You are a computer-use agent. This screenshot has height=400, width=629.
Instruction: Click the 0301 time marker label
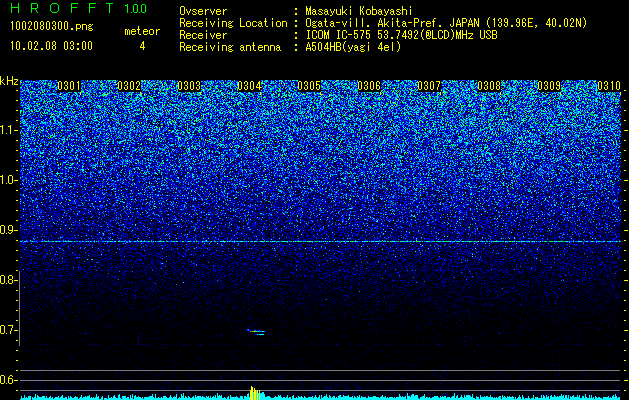click(69, 86)
